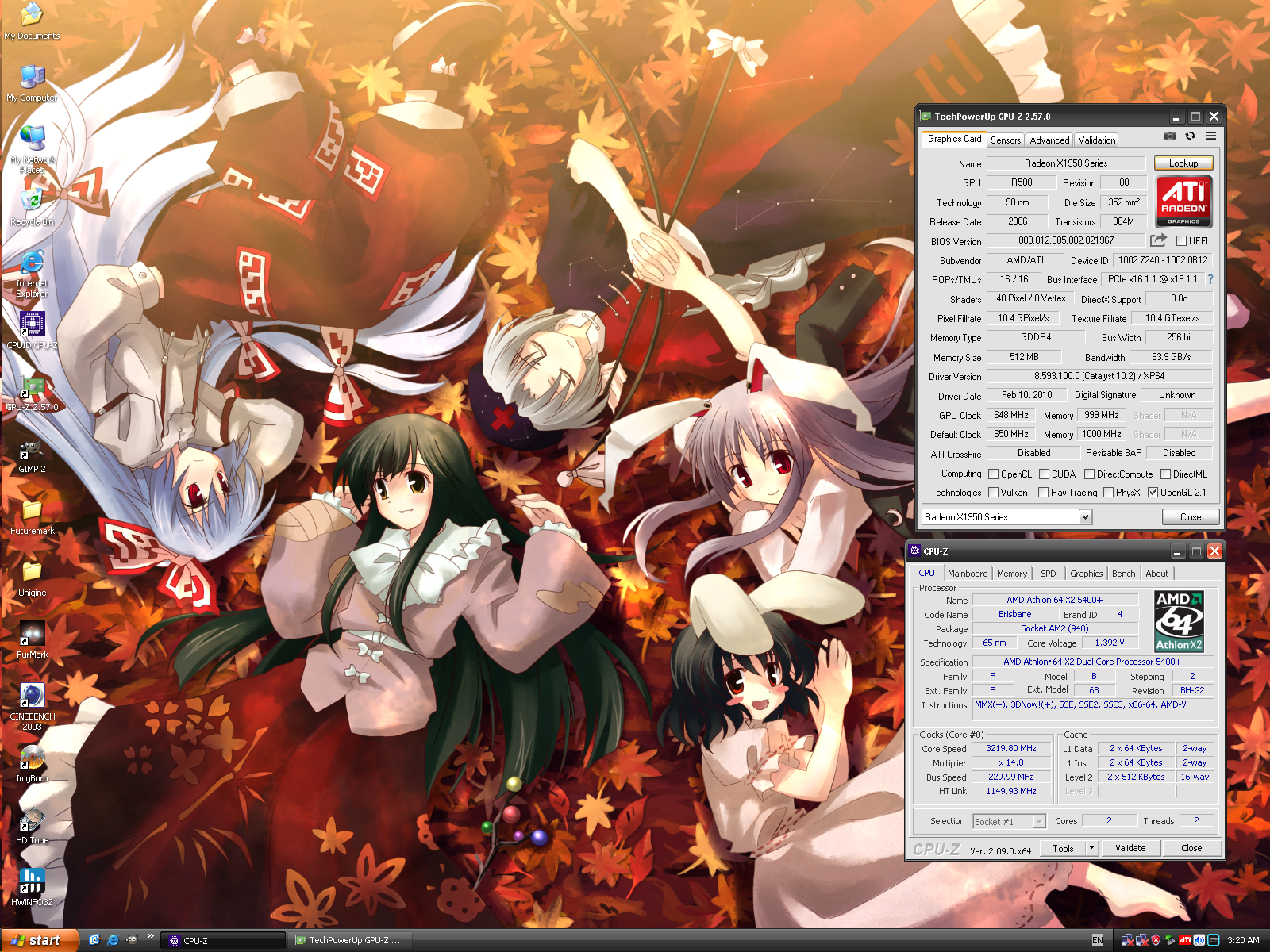Select the HWiNFO32 desktop shortcut

point(32,887)
